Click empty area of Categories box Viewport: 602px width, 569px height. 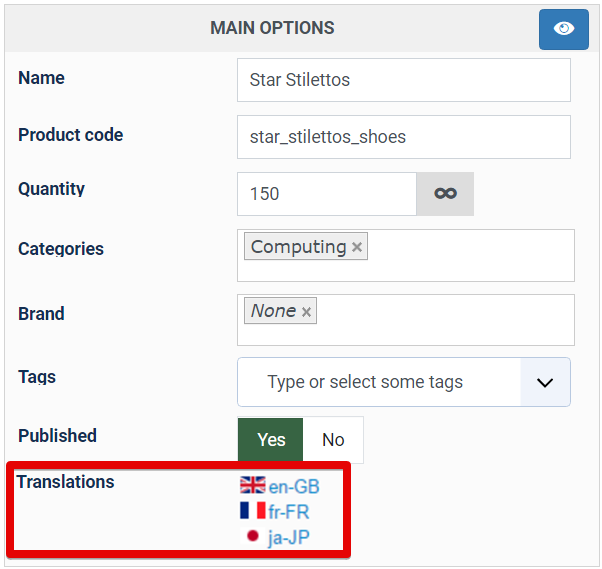[470, 255]
